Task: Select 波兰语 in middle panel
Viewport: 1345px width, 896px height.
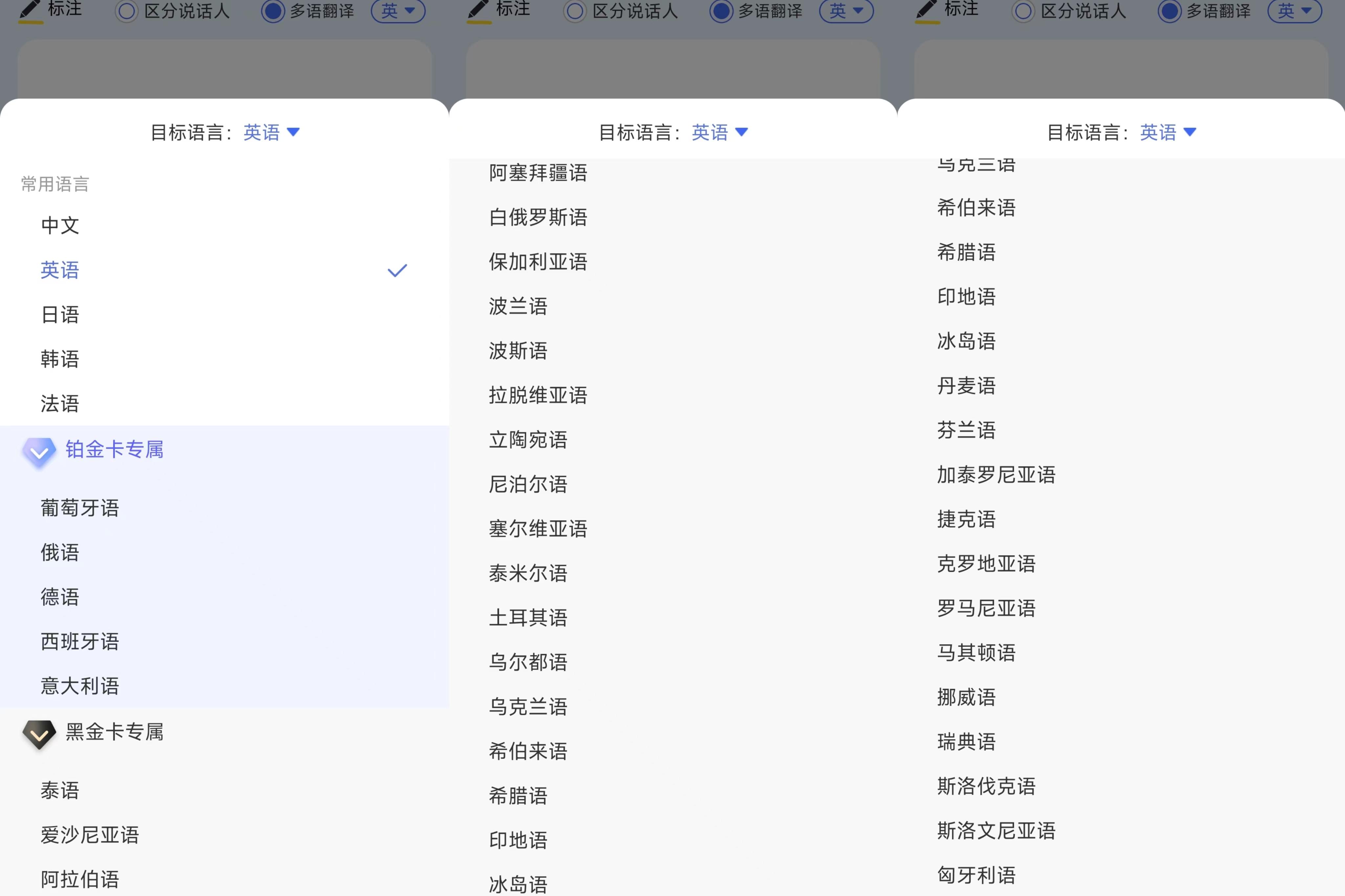Action: coord(518,306)
